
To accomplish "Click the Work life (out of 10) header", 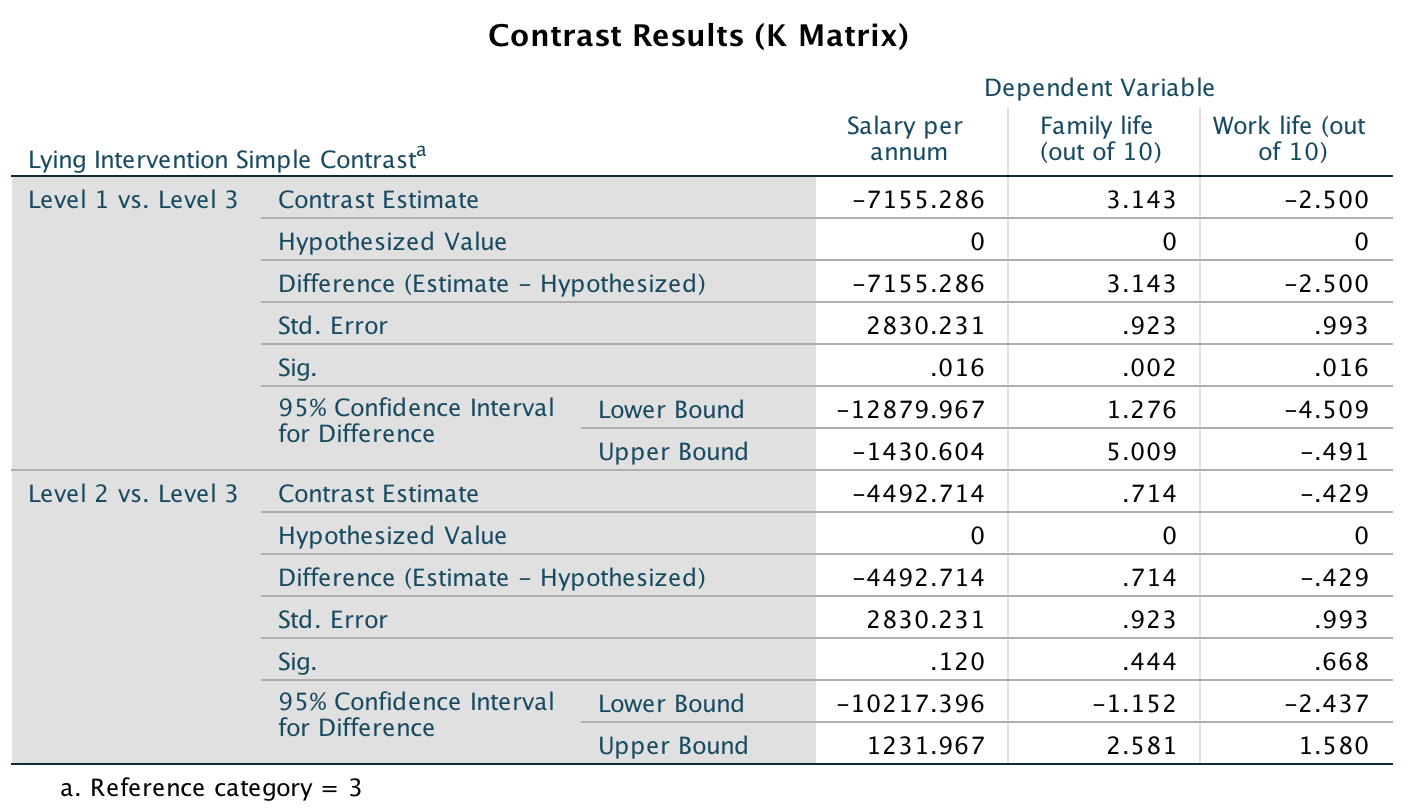I will (1288, 139).
